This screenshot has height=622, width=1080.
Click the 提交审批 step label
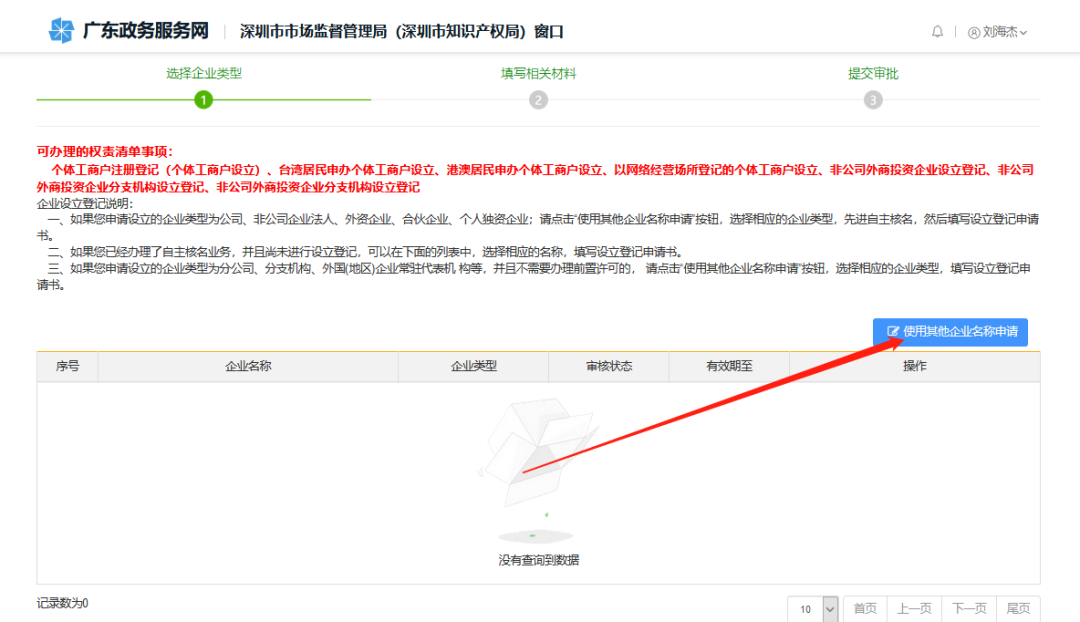click(872, 74)
